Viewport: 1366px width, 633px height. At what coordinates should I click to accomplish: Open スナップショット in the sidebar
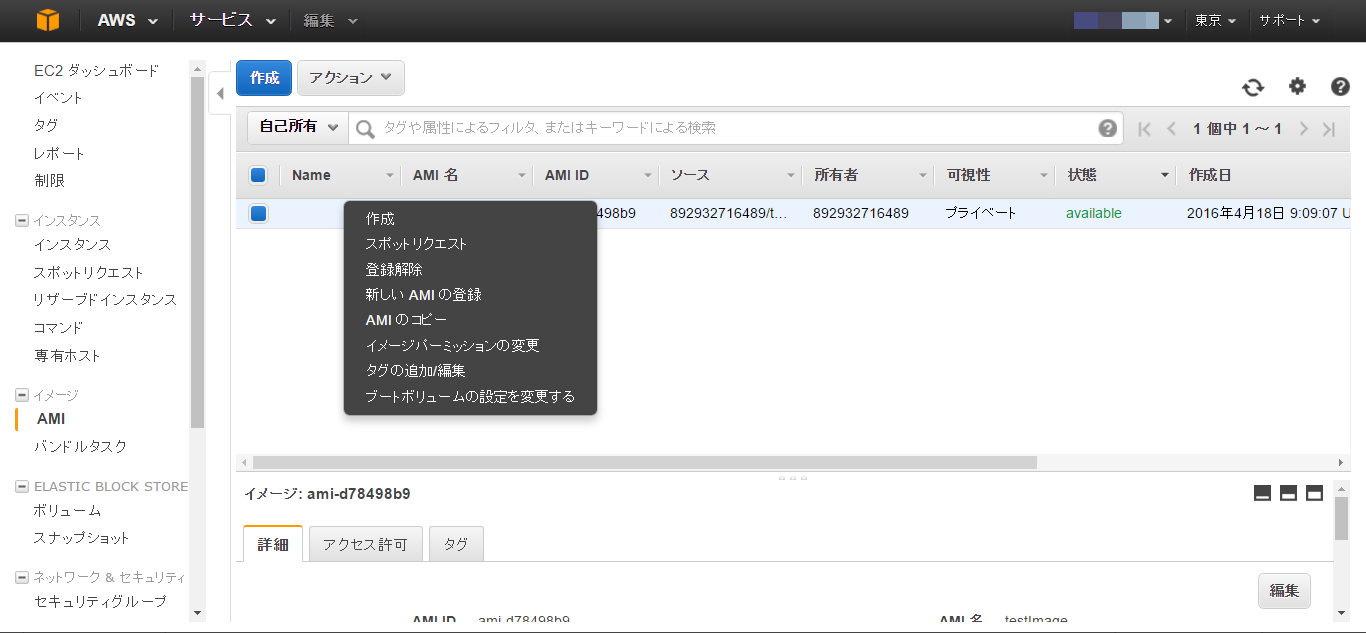coord(81,538)
